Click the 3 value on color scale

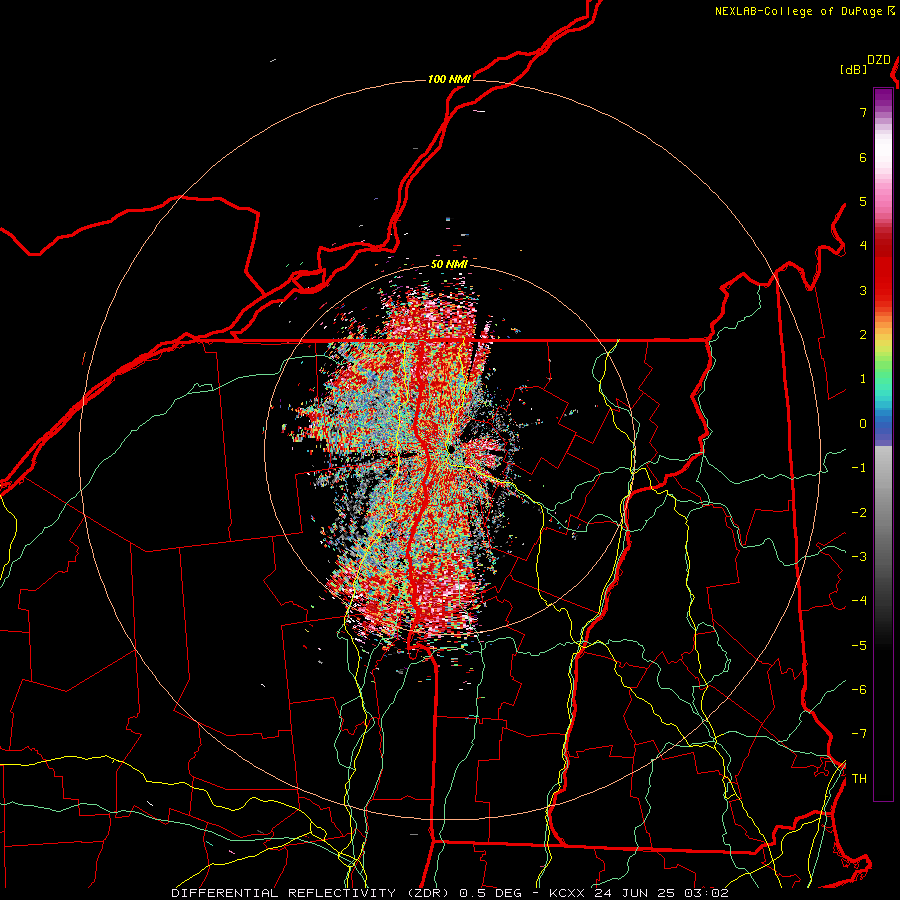click(x=863, y=290)
